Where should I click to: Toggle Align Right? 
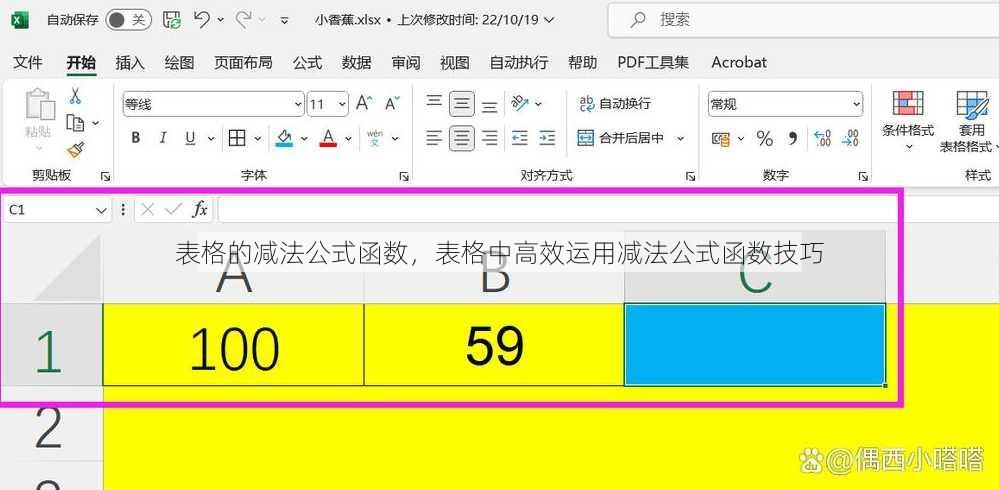coord(489,138)
